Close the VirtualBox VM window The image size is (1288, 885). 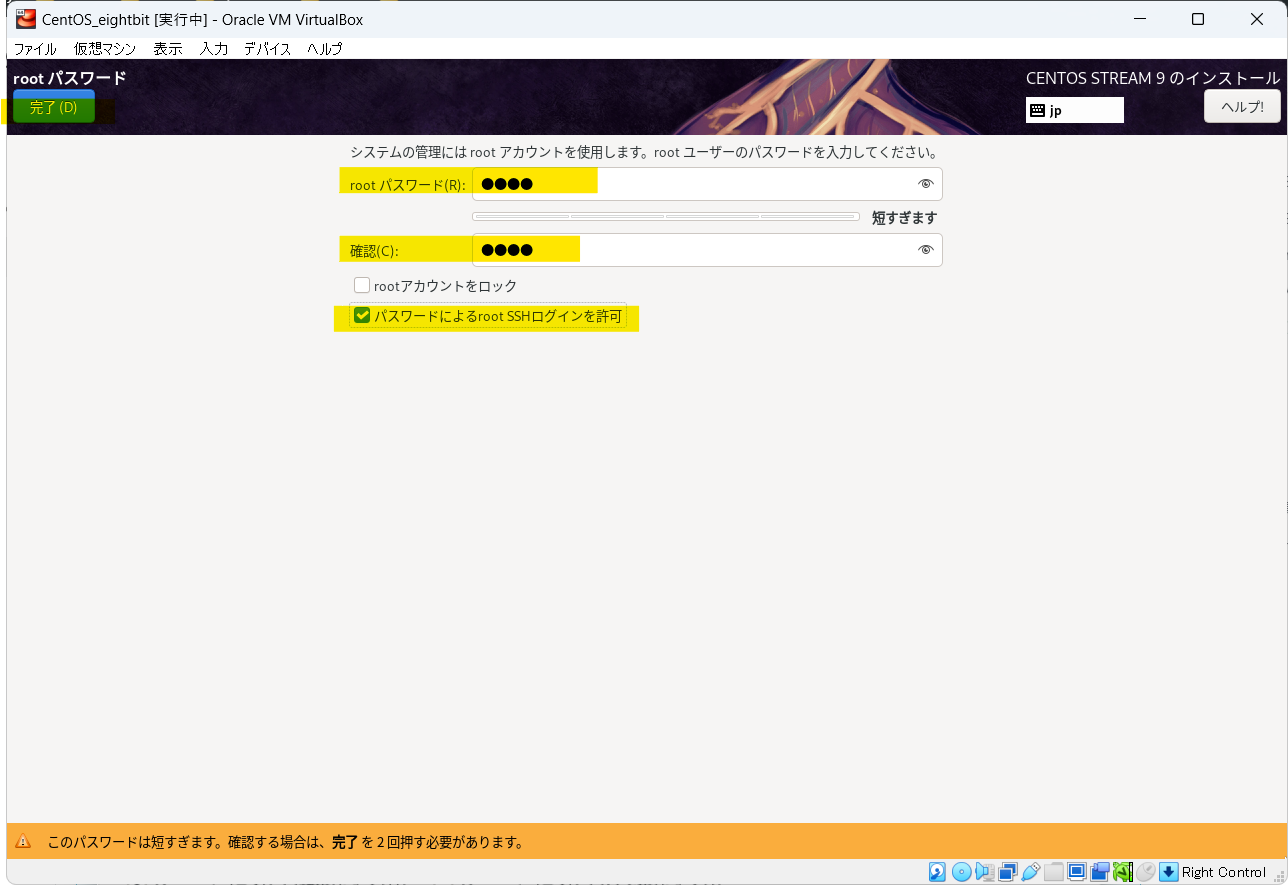pos(1257,19)
